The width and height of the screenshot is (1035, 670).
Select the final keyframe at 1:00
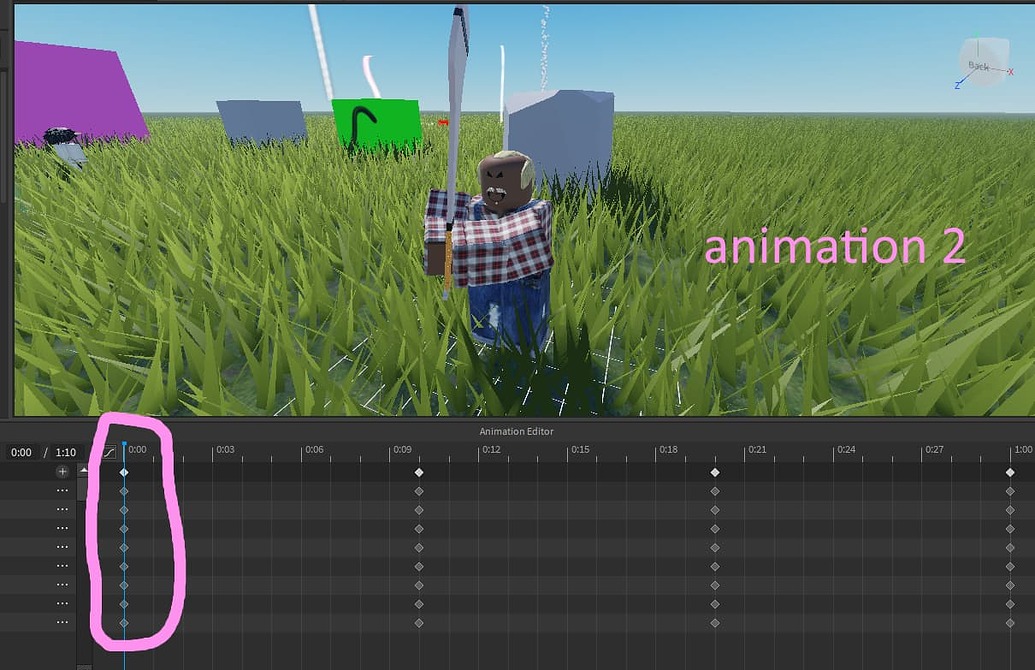[1008, 472]
